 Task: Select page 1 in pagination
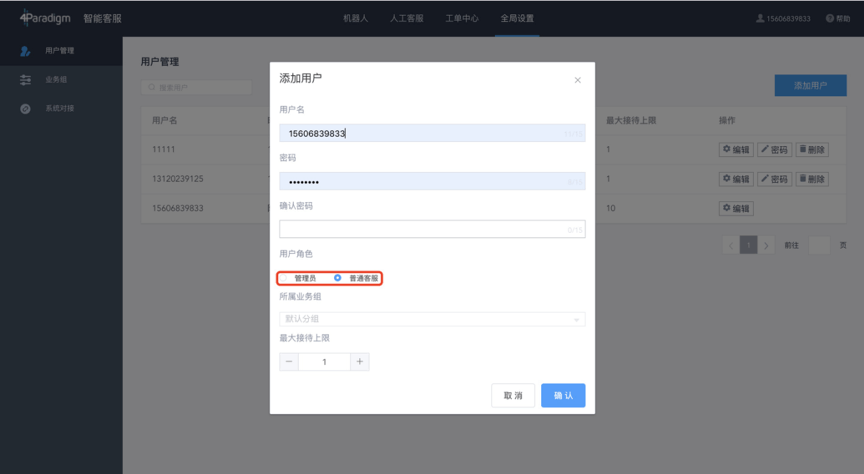(x=748, y=245)
